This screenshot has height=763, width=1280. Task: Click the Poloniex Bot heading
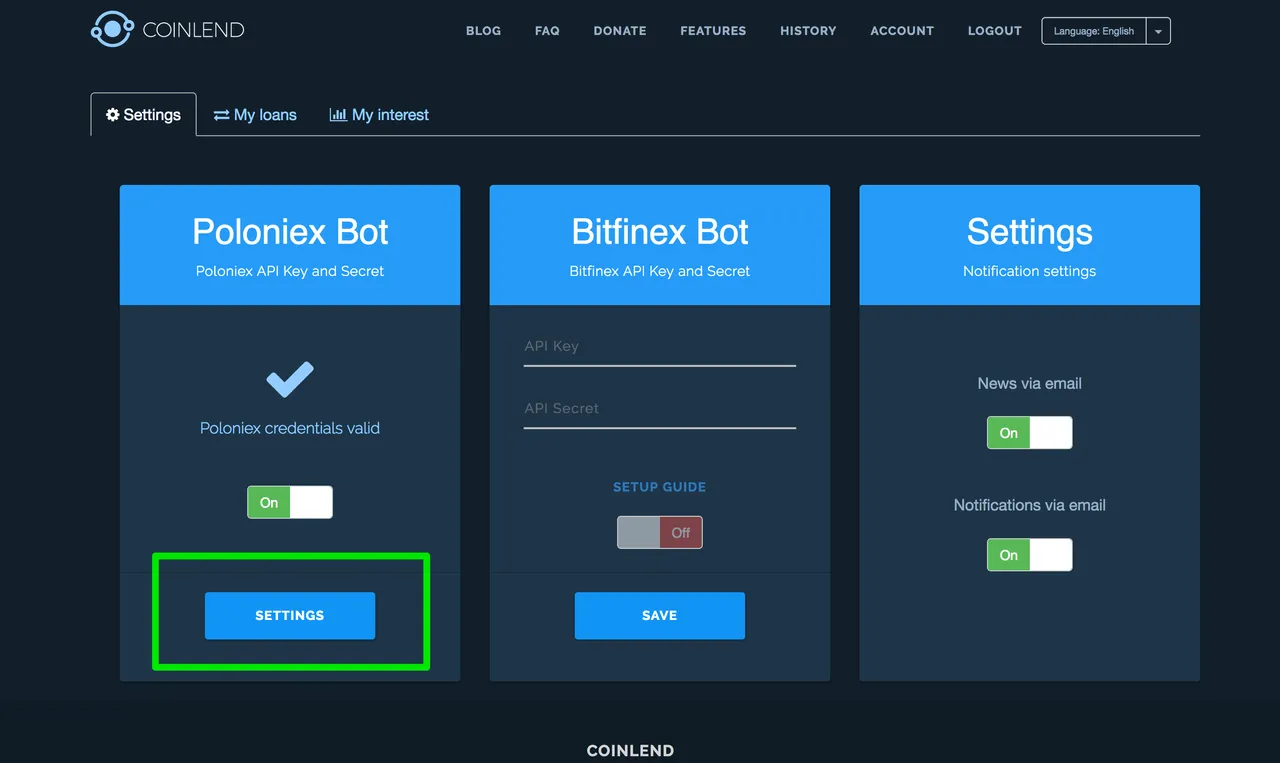(290, 232)
